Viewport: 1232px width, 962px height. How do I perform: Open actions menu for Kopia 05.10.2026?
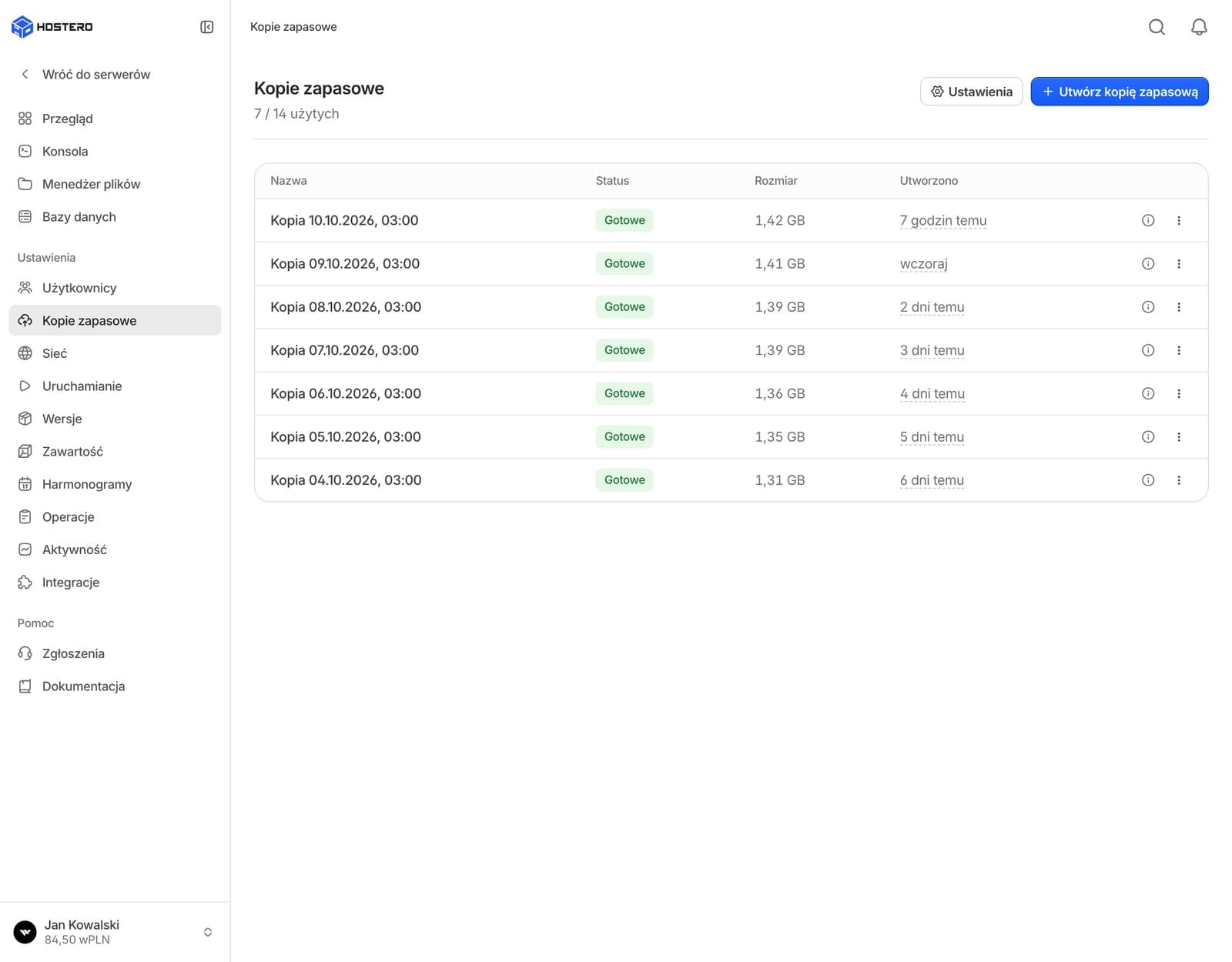point(1179,436)
